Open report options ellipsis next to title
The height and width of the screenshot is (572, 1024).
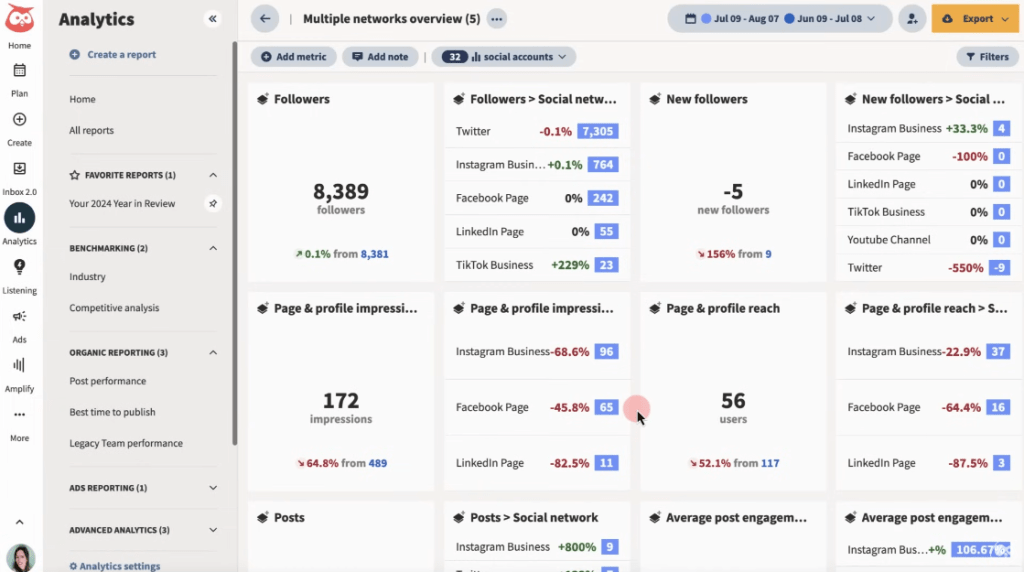pos(497,19)
